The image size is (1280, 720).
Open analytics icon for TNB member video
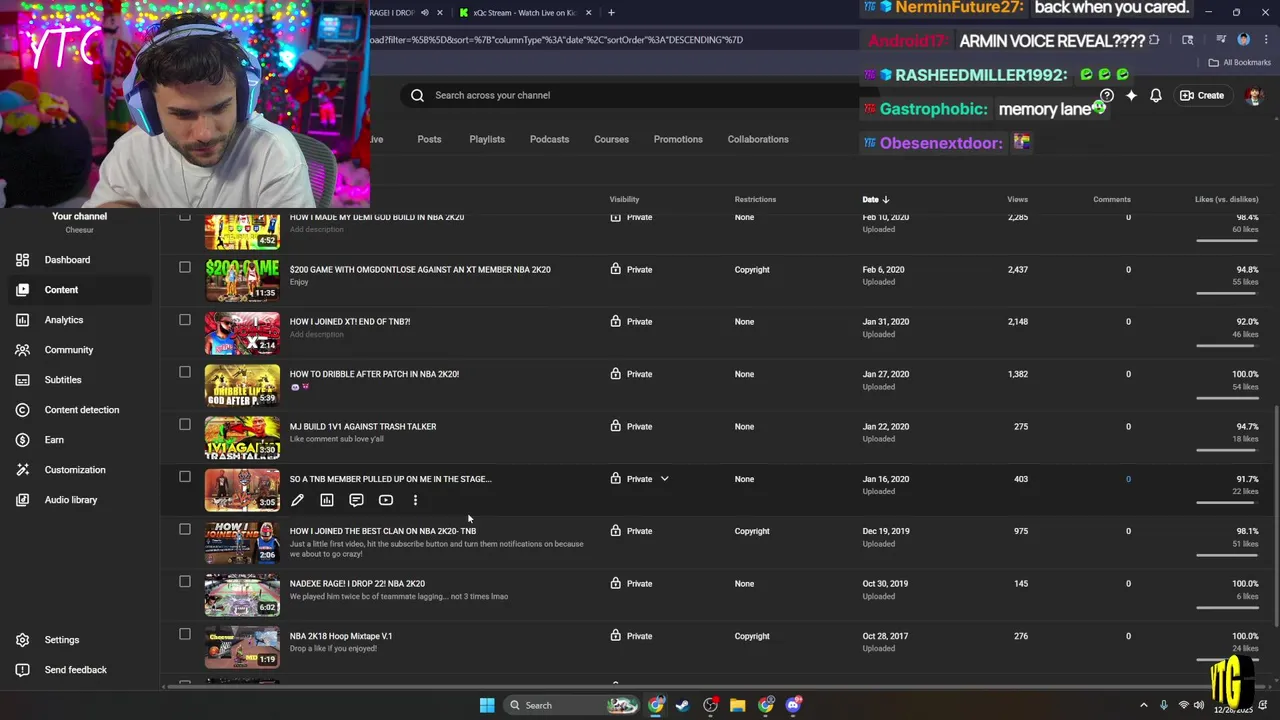327,500
